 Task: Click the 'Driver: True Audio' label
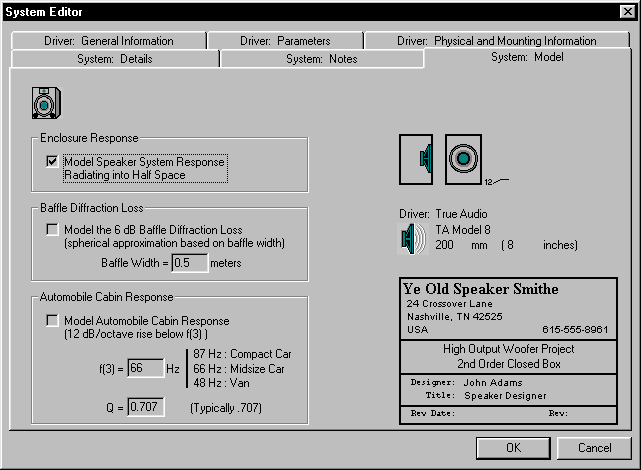(x=443, y=214)
